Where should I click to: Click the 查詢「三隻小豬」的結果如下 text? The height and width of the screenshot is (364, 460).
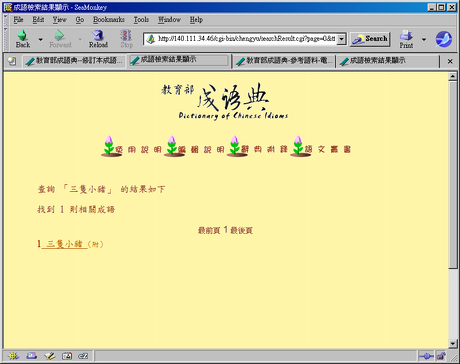coord(101,189)
